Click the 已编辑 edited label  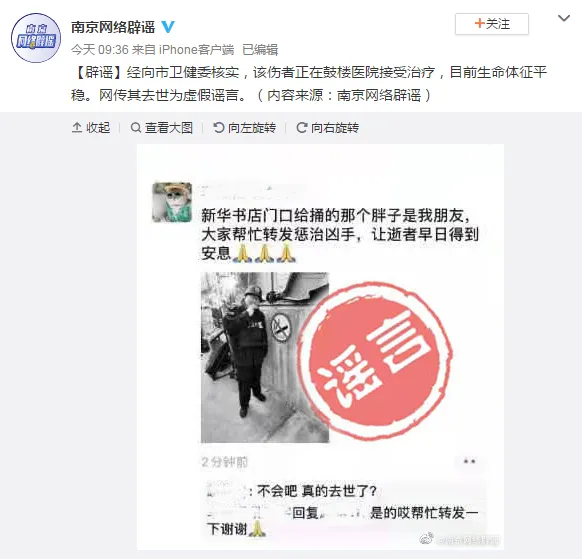click(260, 49)
